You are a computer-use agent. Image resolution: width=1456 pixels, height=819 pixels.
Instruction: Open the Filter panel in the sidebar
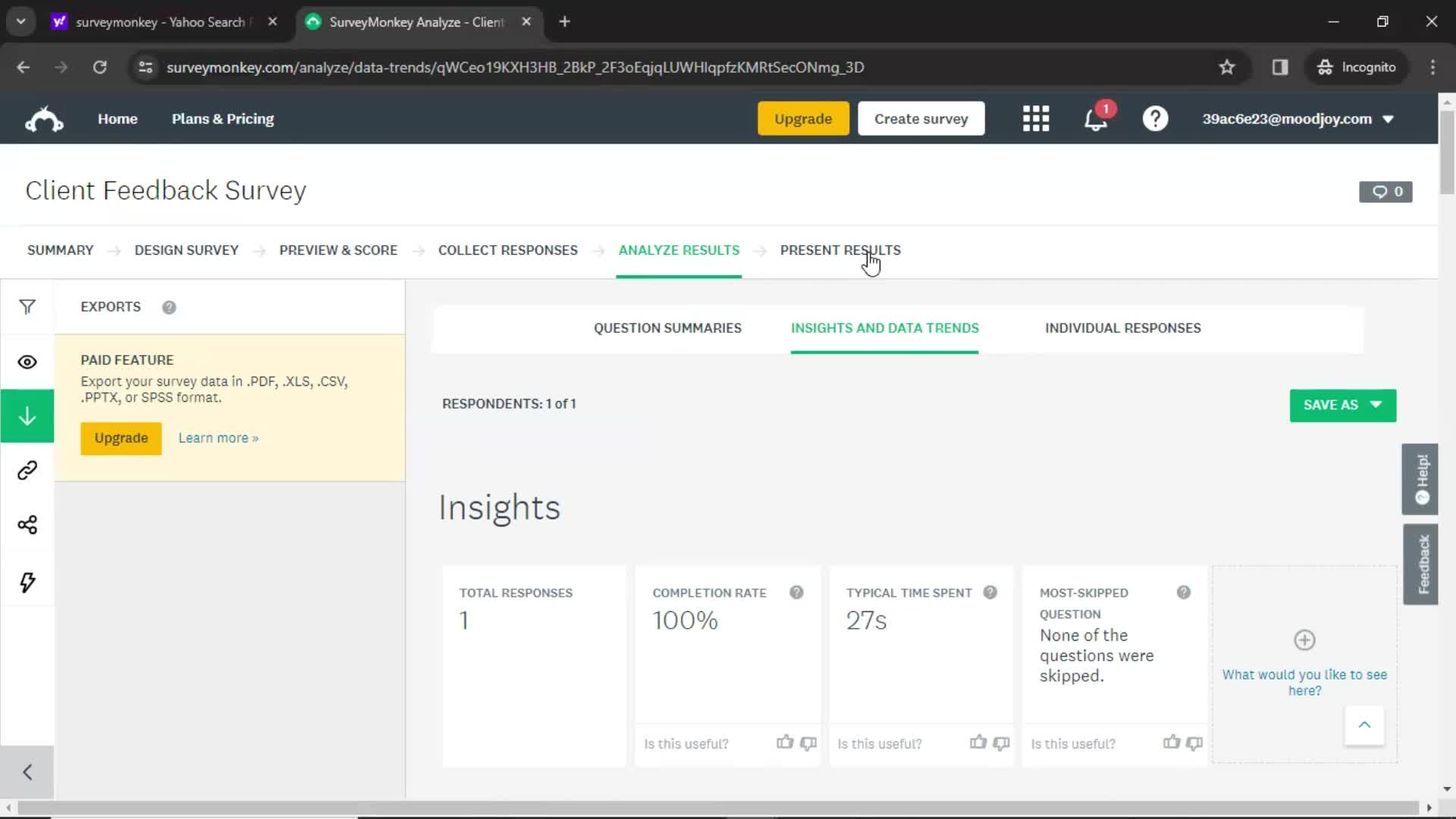click(x=27, y=306)
